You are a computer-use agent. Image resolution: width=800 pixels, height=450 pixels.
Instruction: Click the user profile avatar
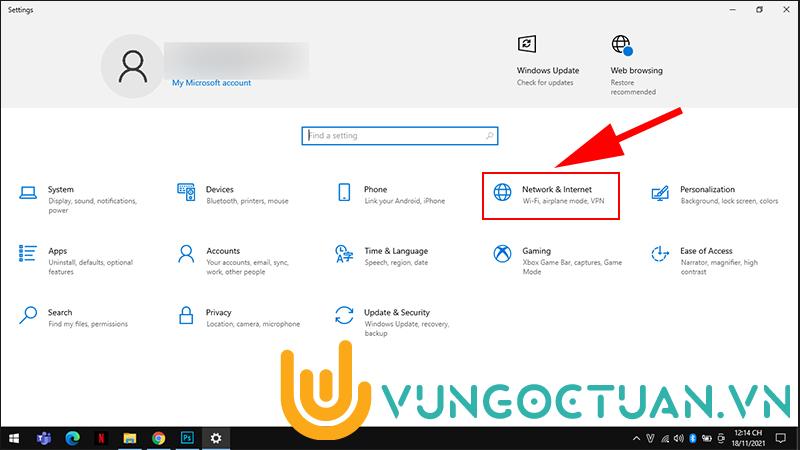coord(133,66)
